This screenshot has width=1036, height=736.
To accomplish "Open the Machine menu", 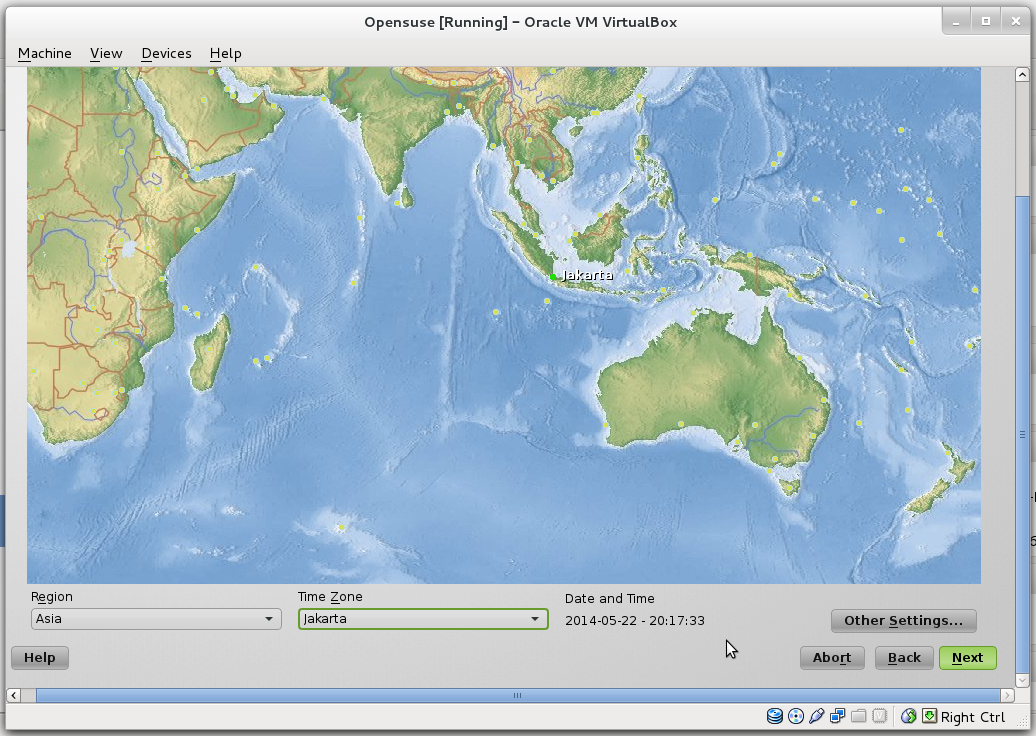I will pyautogui.click(x=44, y=53).
